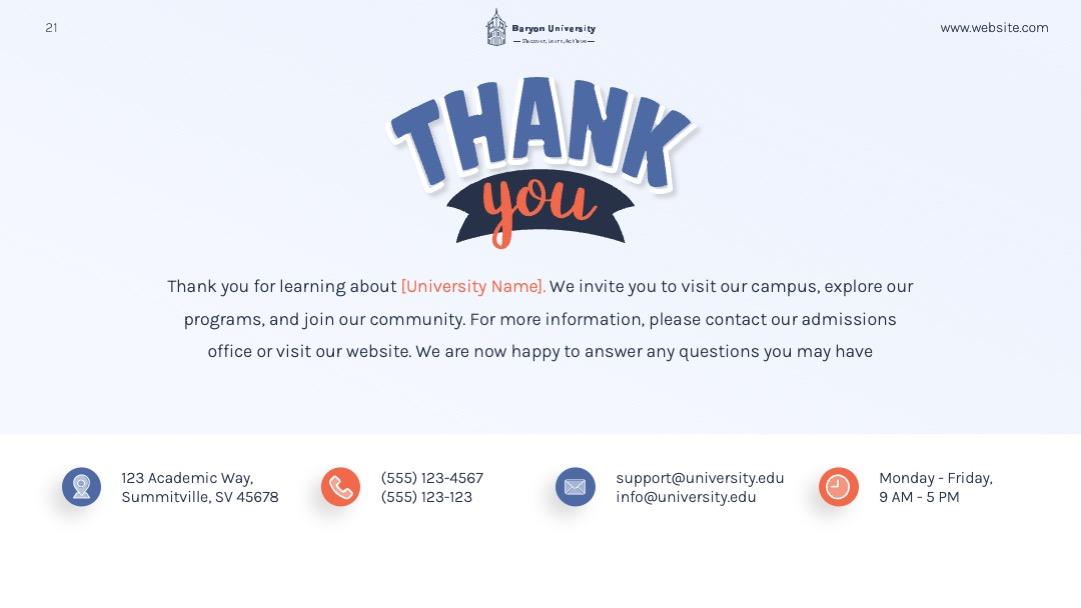The height and width of the screenshot is (608, 1081).
Task: Click the (555) 123-4567 phone number
Action: coord(432,478)
